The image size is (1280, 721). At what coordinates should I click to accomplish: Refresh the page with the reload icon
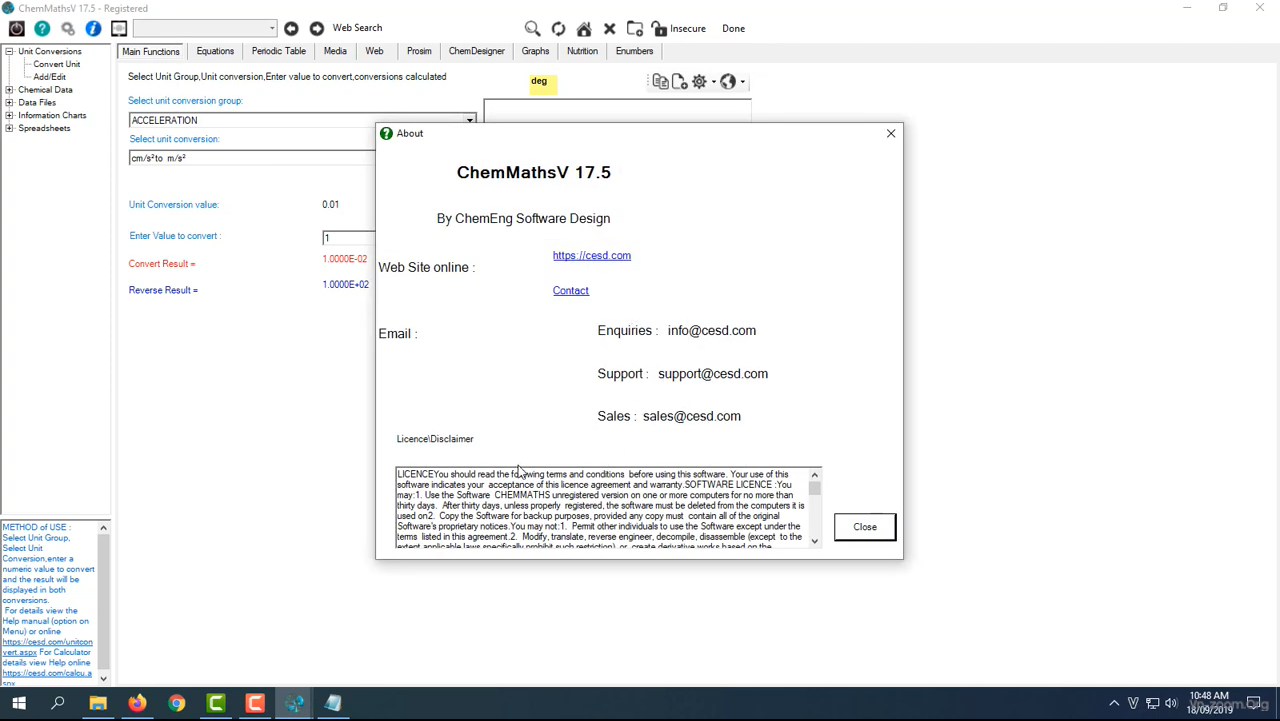click(558, 28)
